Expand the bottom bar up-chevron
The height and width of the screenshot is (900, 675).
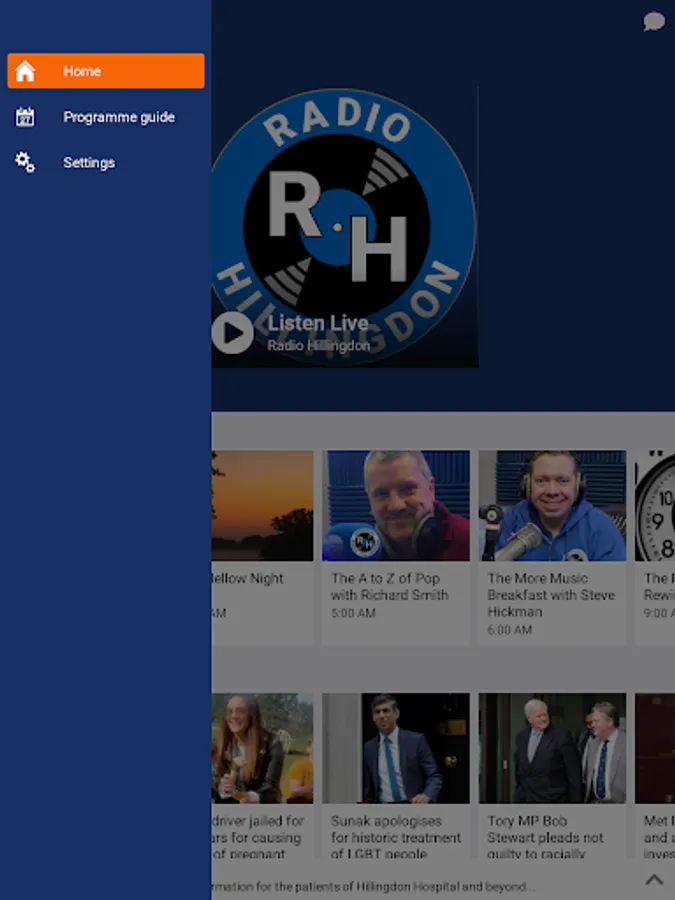(654, 880)
